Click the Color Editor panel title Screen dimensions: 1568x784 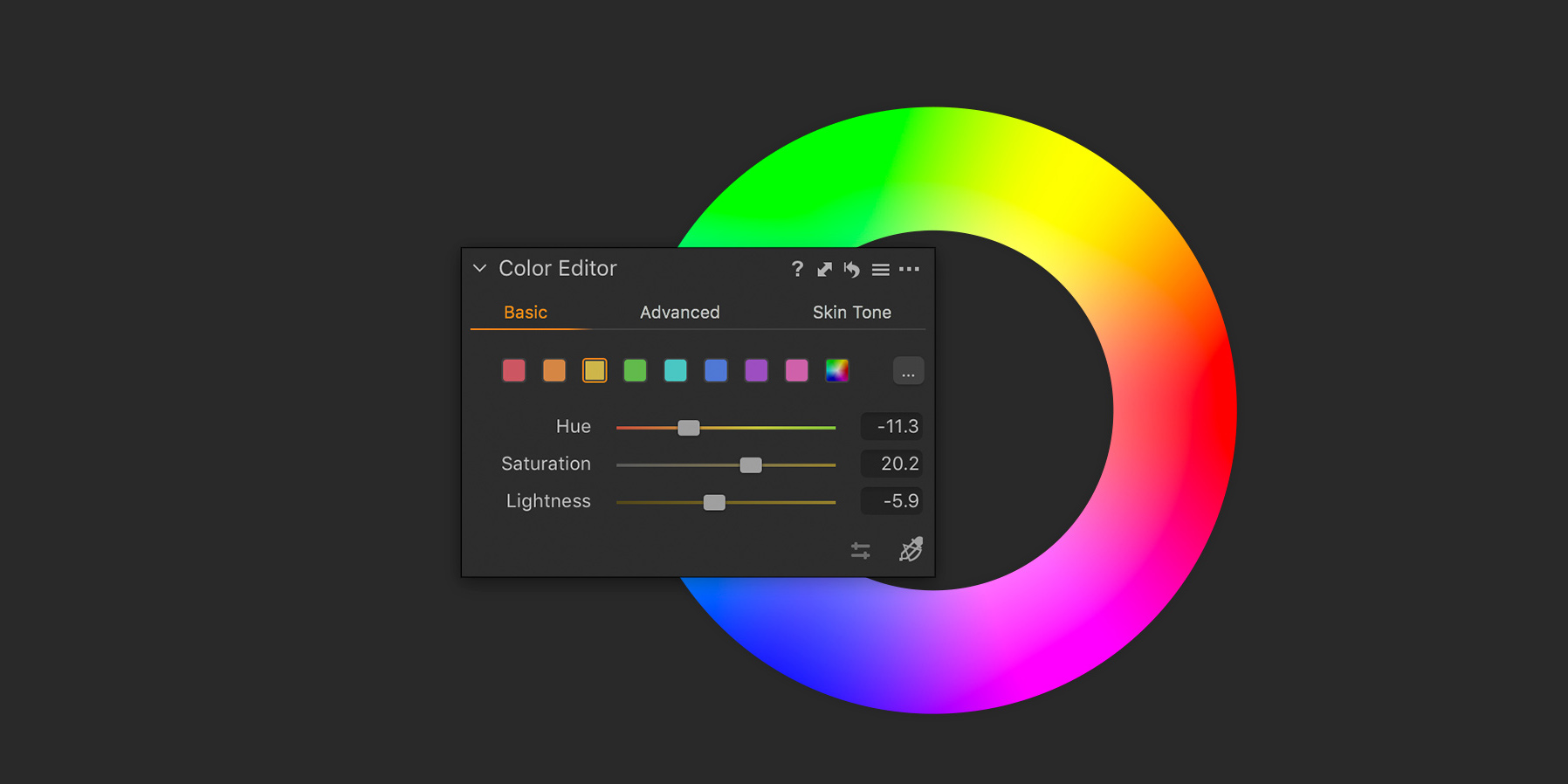click(557, 268)
